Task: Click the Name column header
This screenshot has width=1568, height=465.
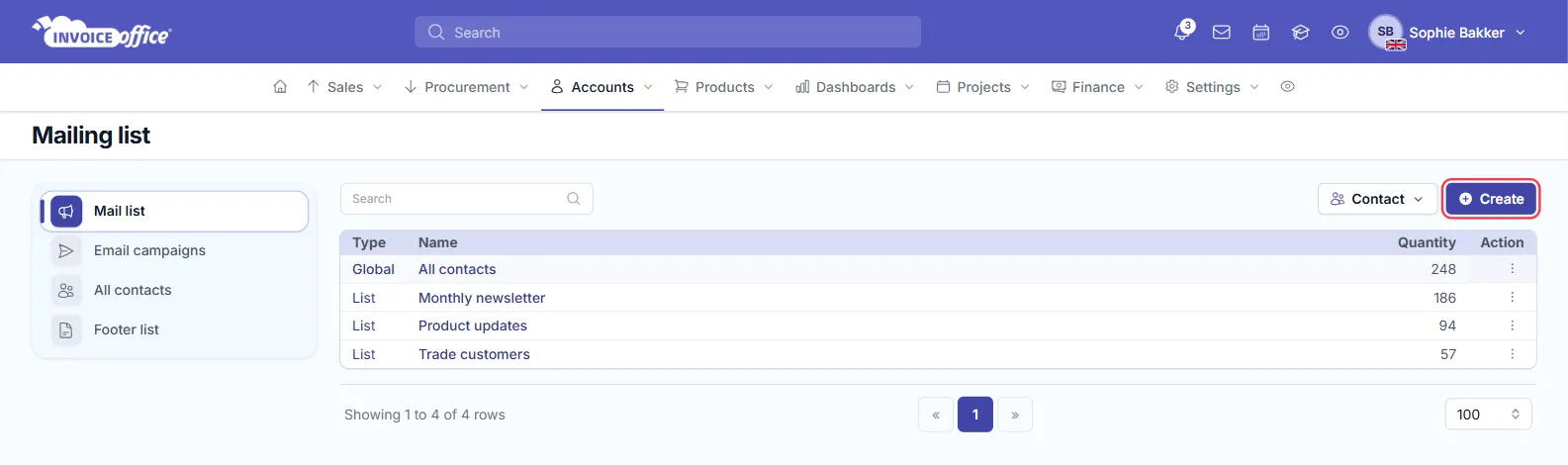Action: tap(438, 242)
